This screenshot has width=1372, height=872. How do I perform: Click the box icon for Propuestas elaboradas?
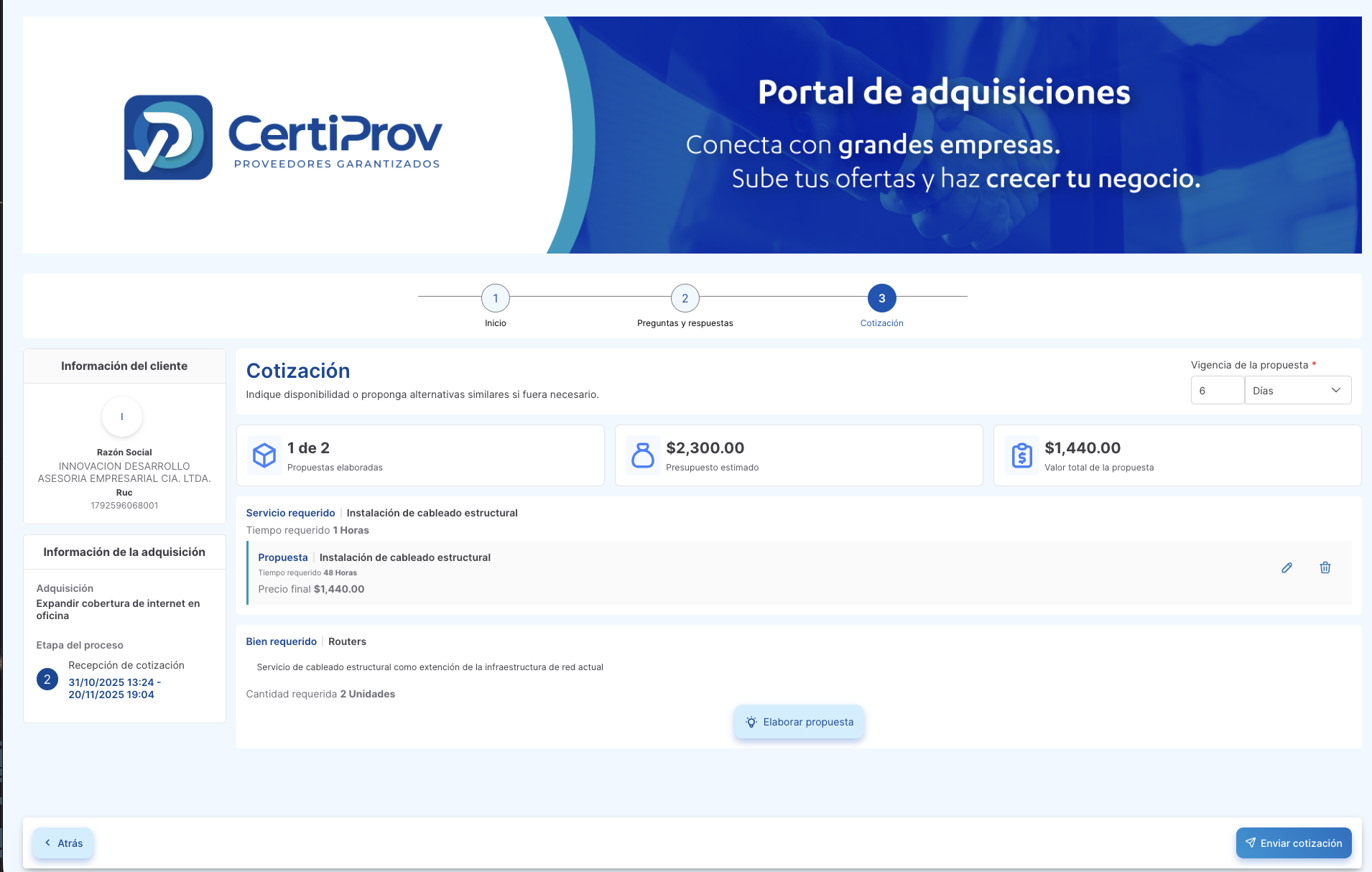264,455
